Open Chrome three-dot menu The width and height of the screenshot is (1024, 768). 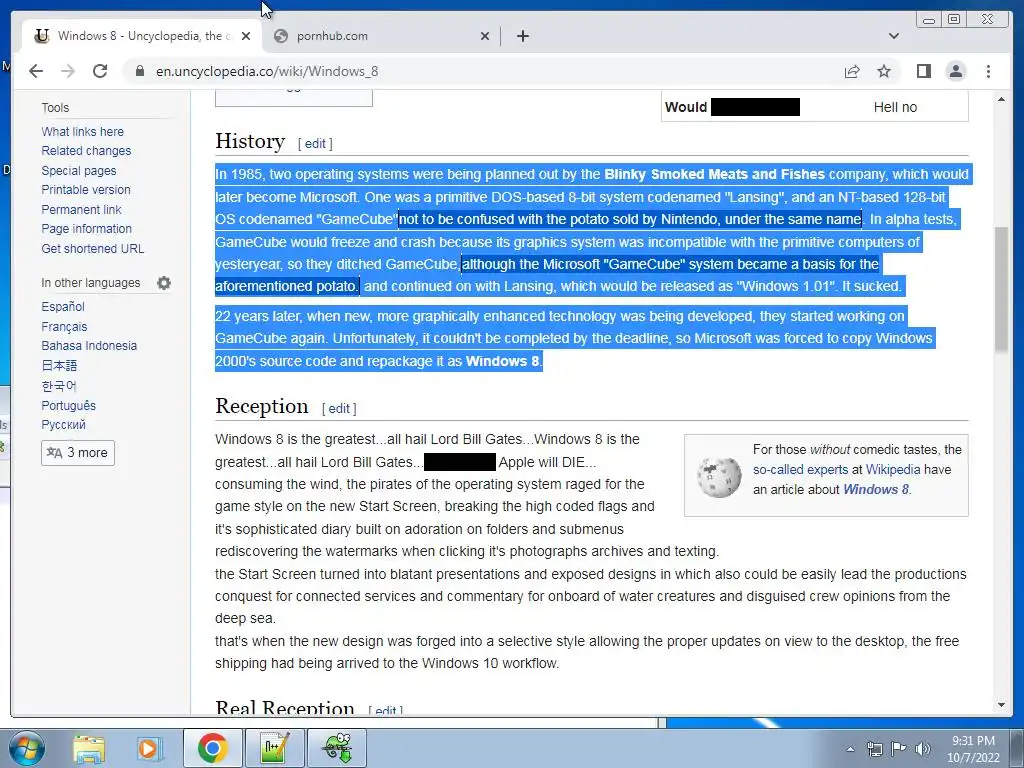point(988,71)
